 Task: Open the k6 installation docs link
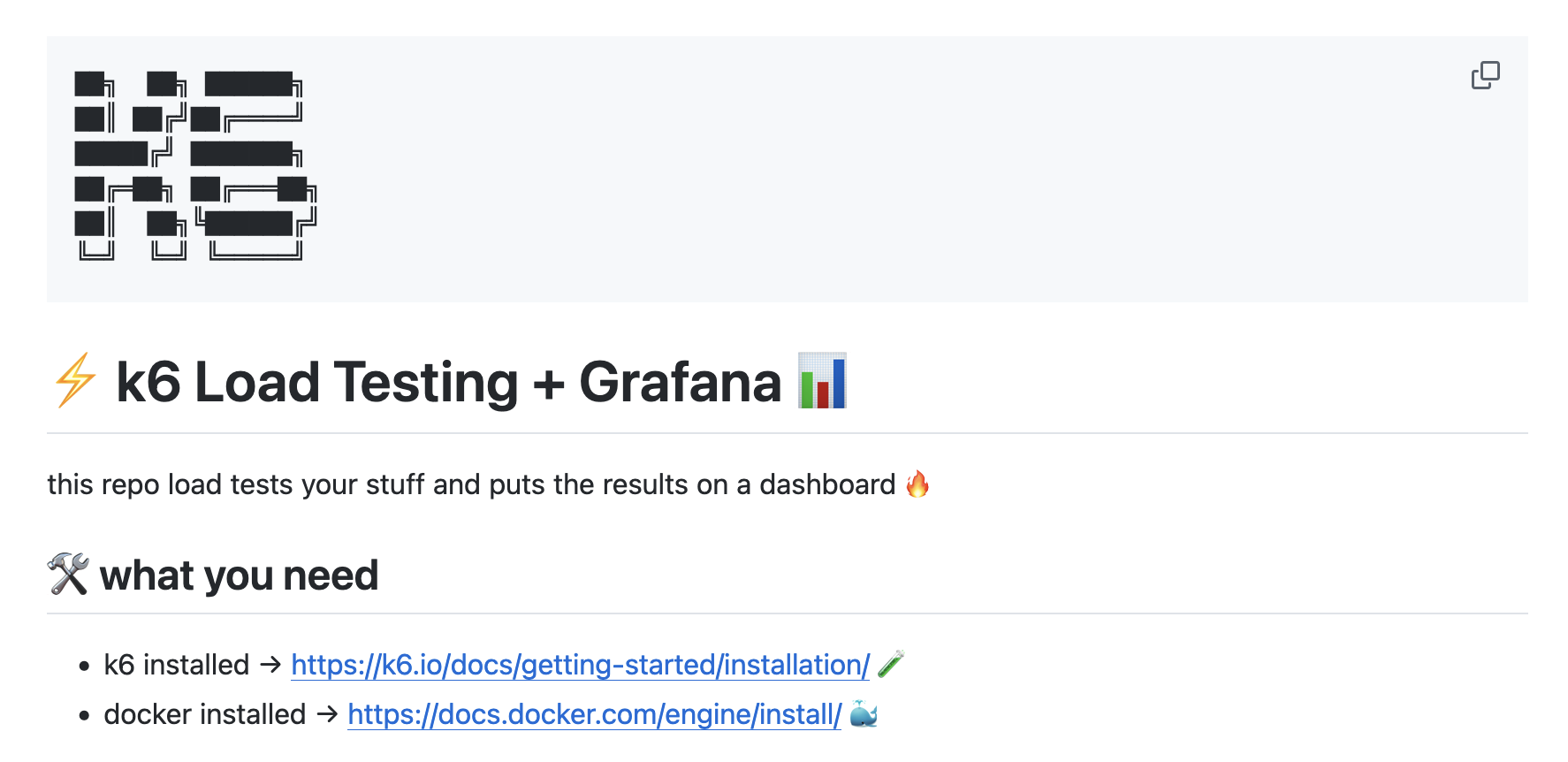[580, 665]
